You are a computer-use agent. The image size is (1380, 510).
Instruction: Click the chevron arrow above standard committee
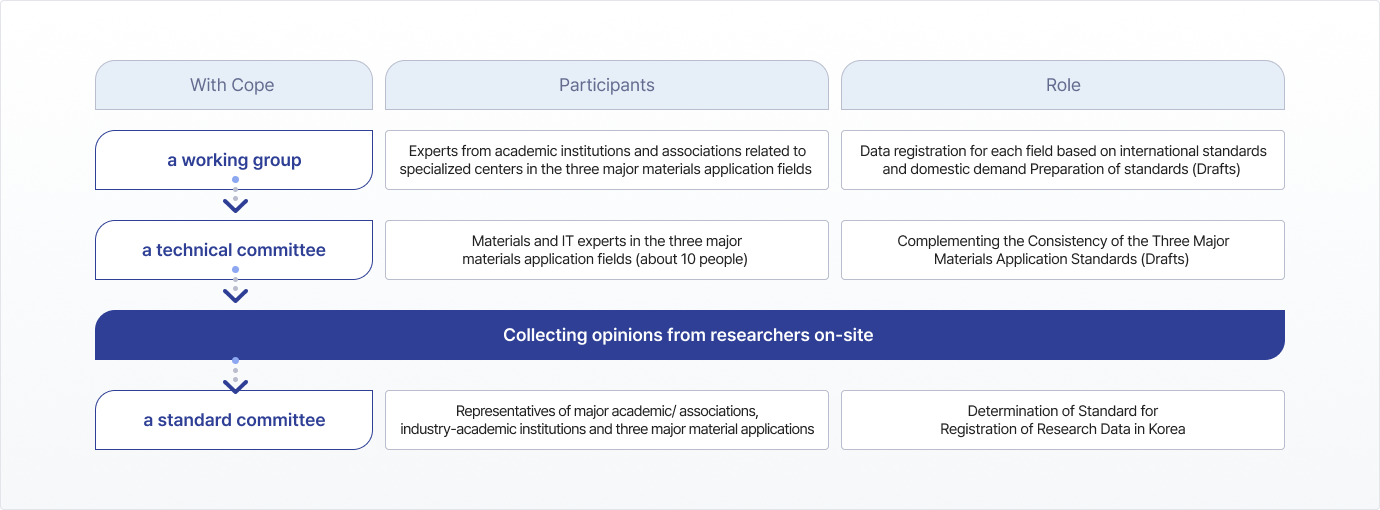pos(235,386)
